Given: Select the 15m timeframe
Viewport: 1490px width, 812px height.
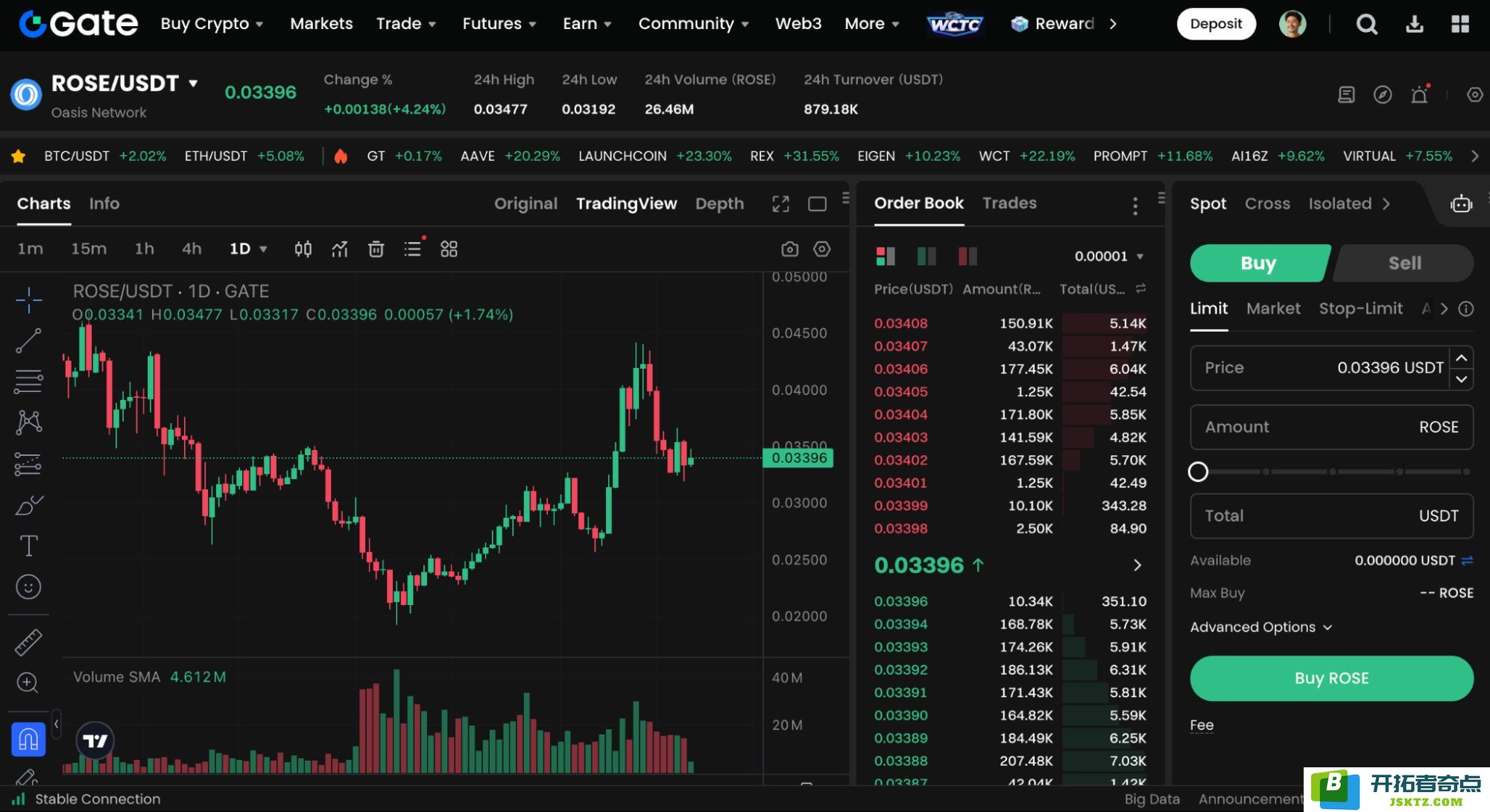Looking at the screenshot, I should coord(89,249).
